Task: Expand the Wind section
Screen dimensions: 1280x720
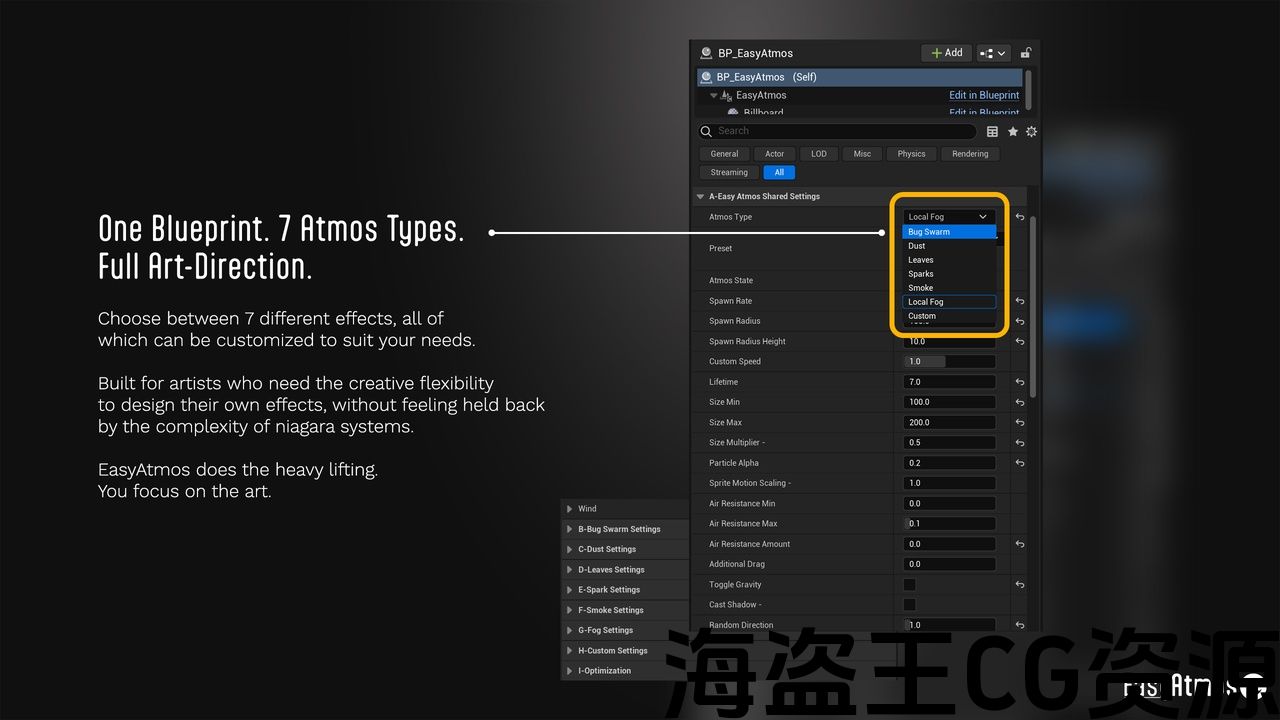Action: [x=570, y=509]
